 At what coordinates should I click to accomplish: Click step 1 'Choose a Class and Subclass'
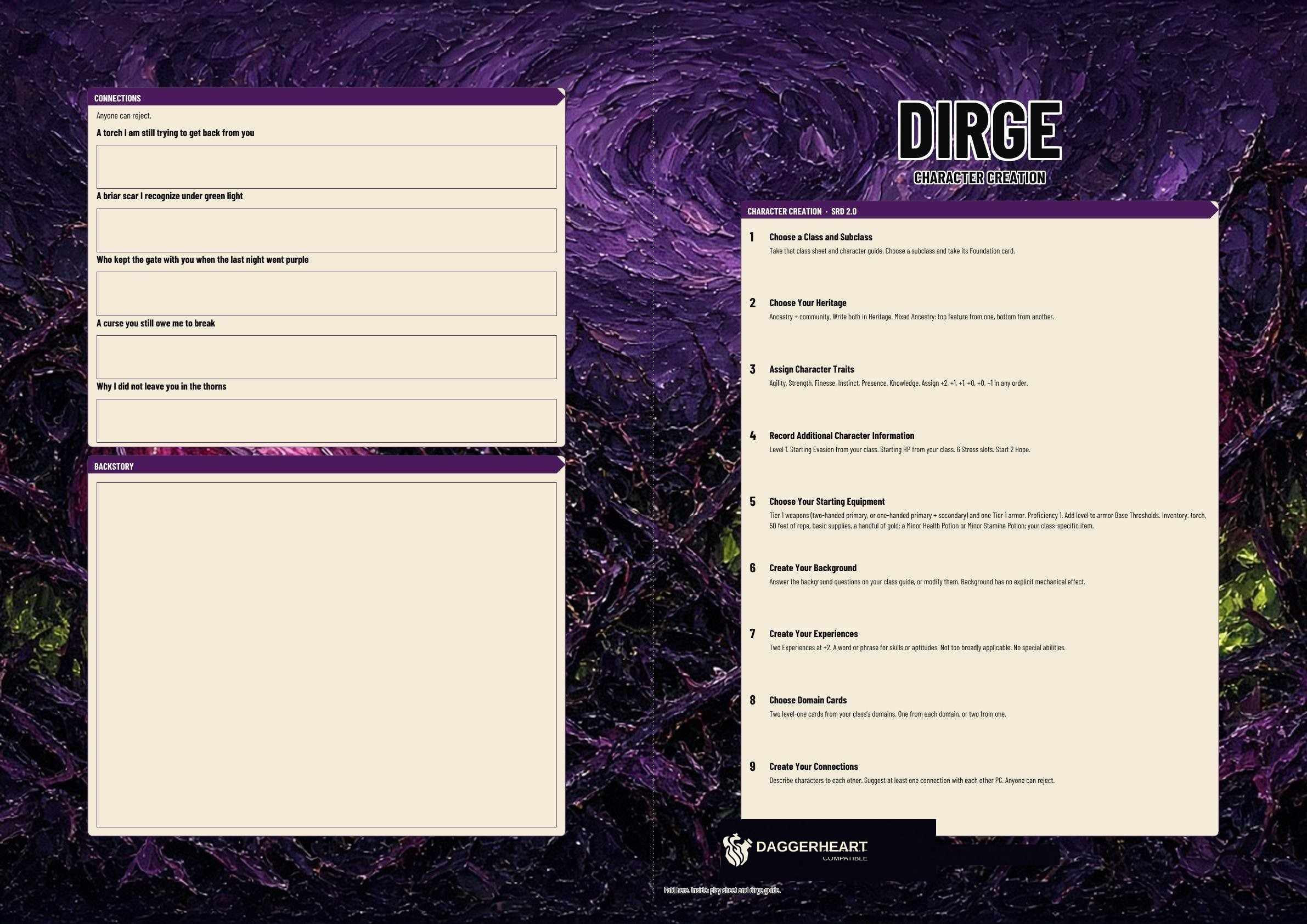coord(820,237)
